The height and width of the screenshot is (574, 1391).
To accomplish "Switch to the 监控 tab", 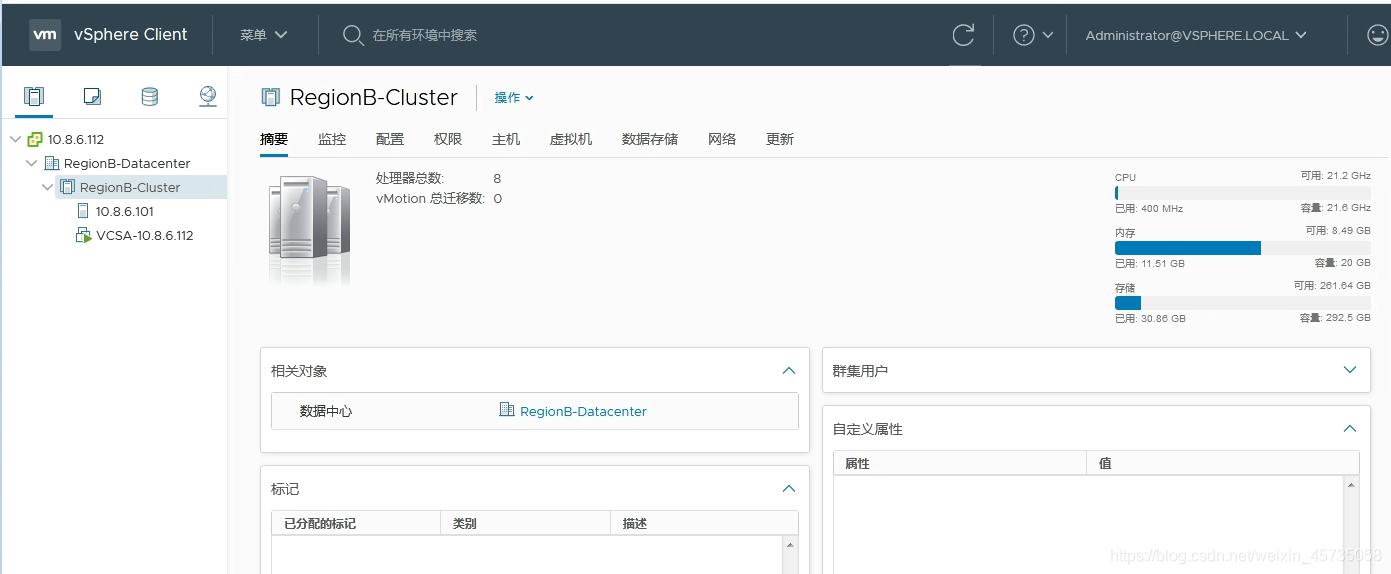I will click(x=332, y=139).
